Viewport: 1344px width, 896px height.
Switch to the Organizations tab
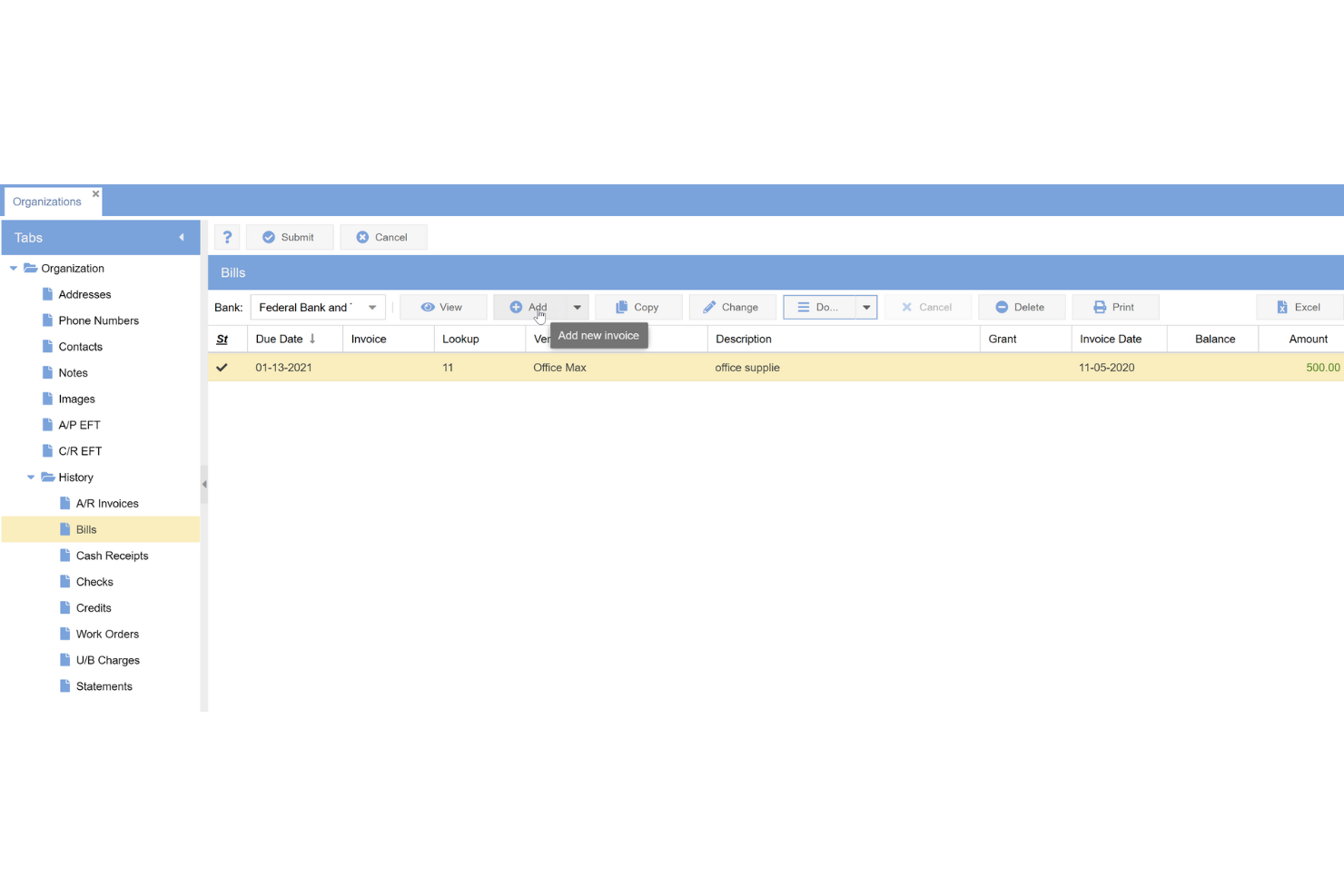coord(47,202)
